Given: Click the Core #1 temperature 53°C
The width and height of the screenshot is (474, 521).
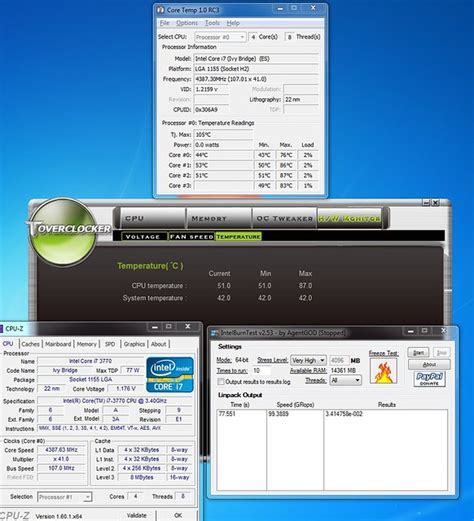Looking at the screenshot, I should [x=223, y=165].
